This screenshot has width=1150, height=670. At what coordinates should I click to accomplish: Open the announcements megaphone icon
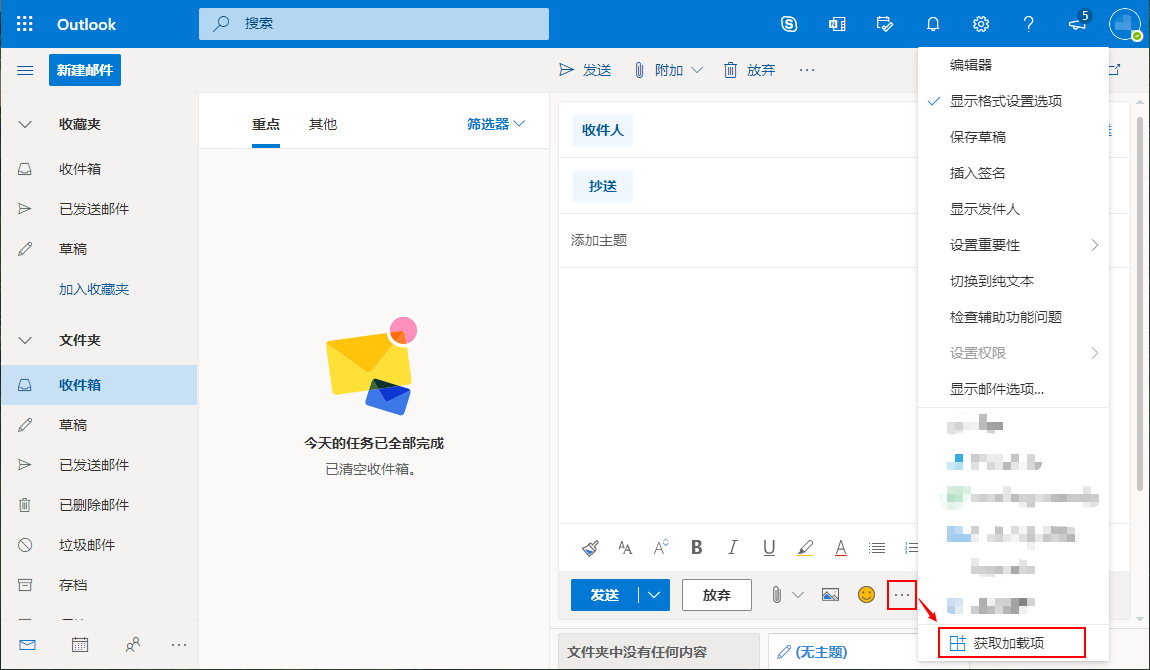pyautogui.click(x=1077, y=24)
